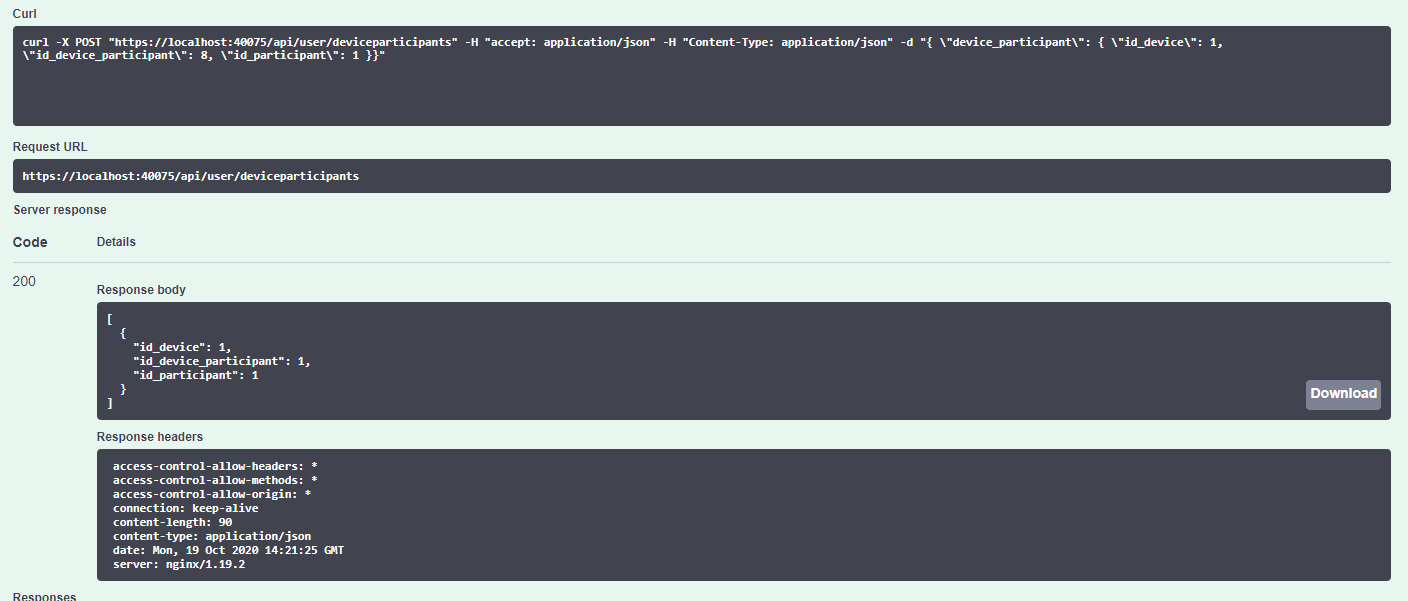The width and height of the screenshot is (1408, 601).
Task: Select the content-length header value
Action: click(222, 521)
